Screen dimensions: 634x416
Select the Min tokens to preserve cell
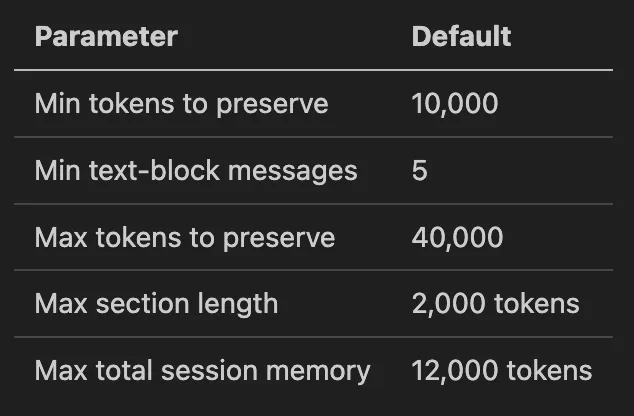click(181, 103)
